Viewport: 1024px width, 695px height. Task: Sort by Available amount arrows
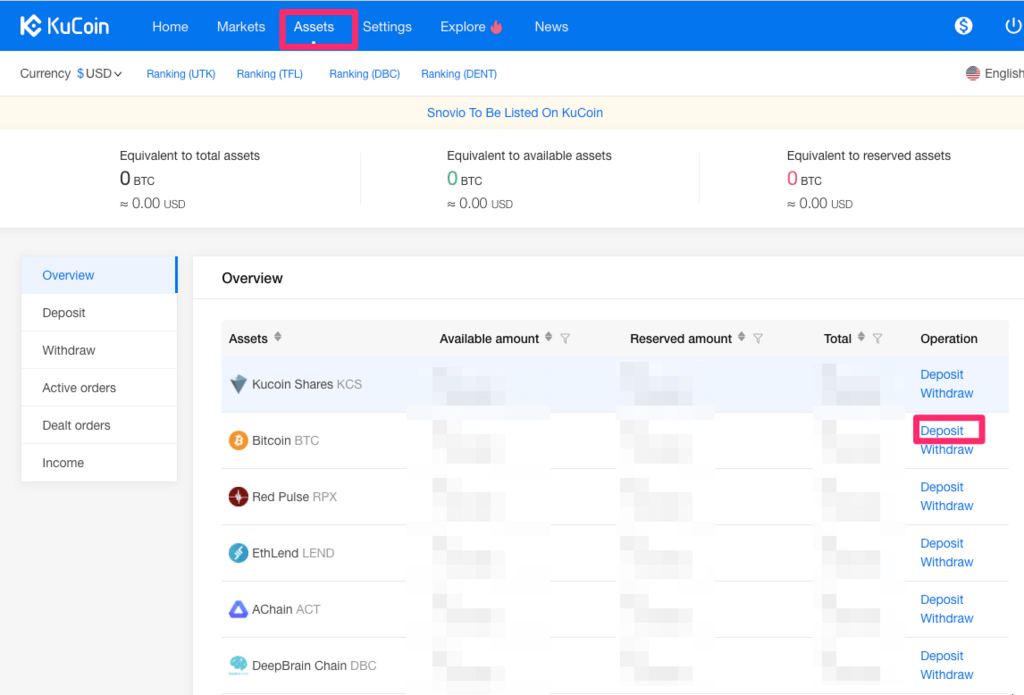pos(549,337)
